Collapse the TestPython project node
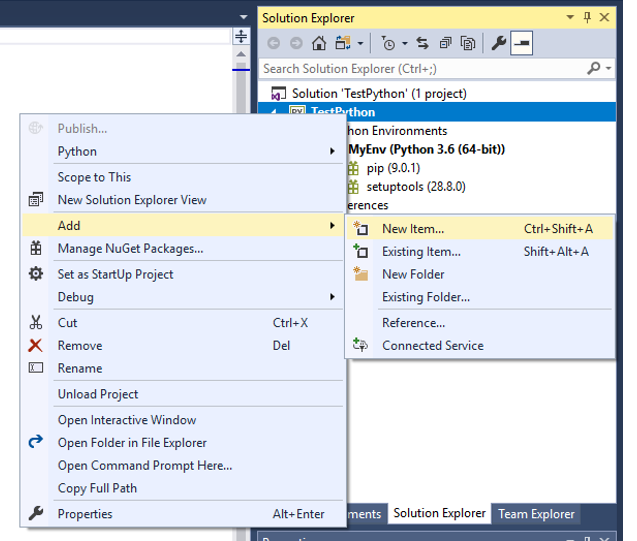 point(274,113)
